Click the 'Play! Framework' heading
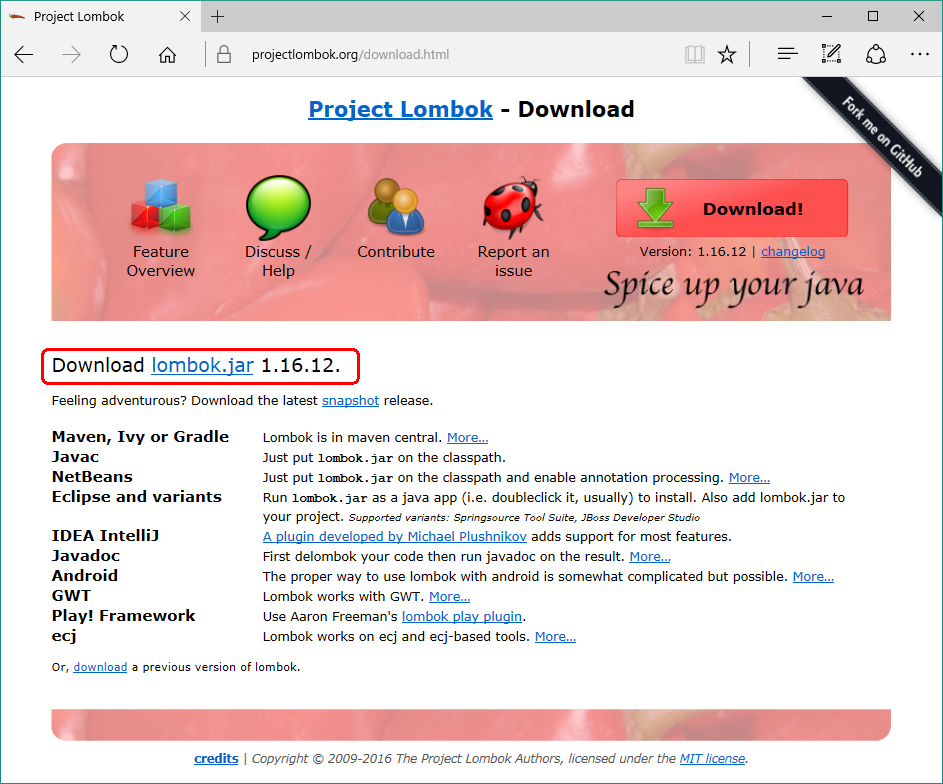This screenshot has height=784, width=943. (x=123, y=616)
